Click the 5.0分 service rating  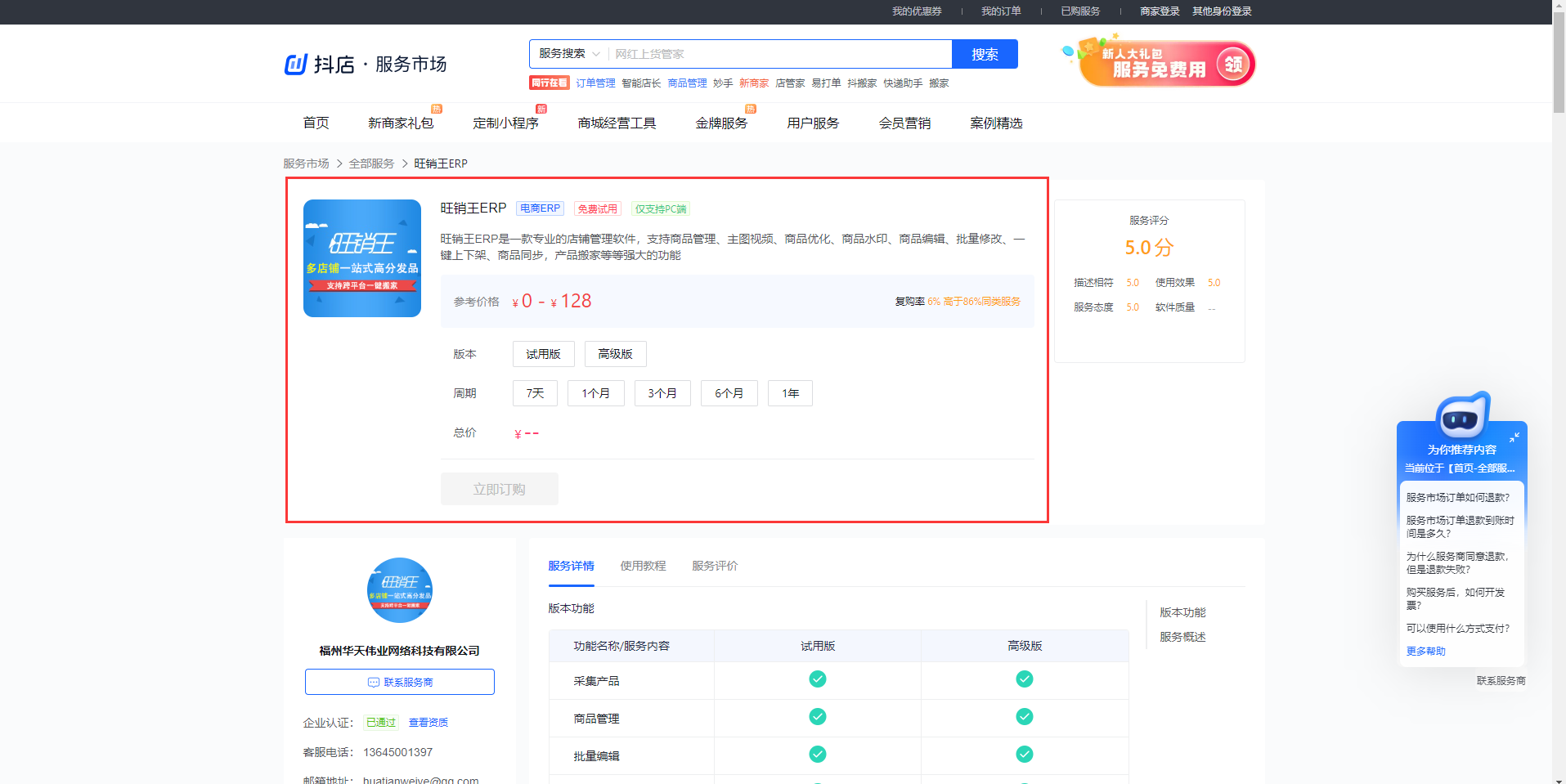coord(1149,248)
